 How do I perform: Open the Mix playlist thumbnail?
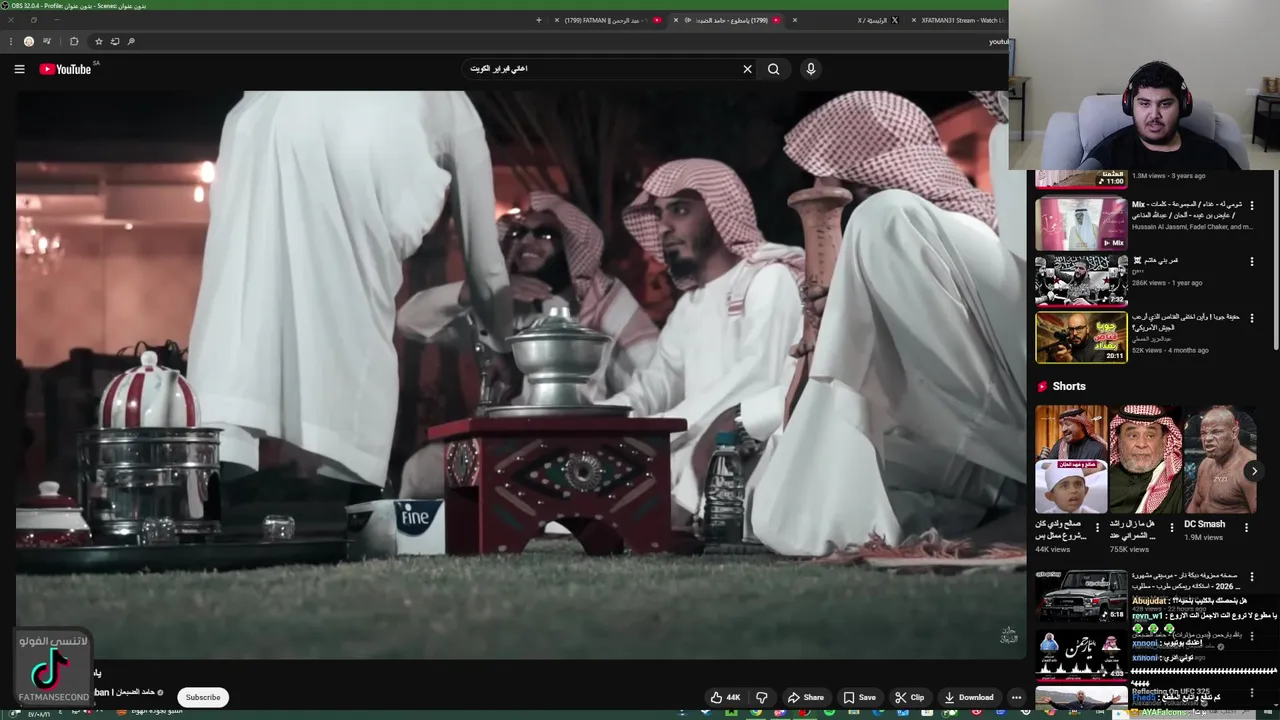[1081, 223]
